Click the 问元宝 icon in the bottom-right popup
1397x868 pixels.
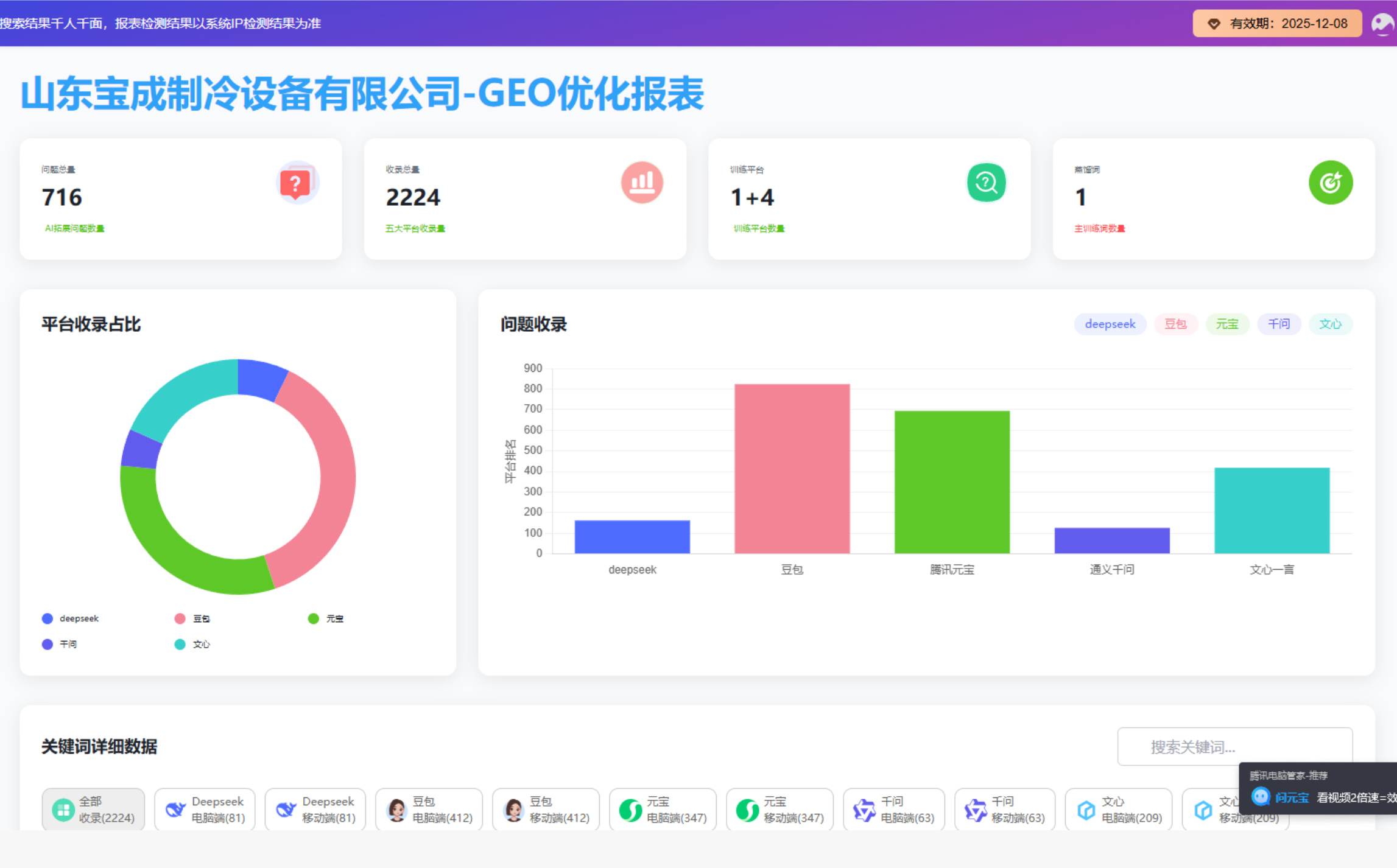(x=1261, y=797)
